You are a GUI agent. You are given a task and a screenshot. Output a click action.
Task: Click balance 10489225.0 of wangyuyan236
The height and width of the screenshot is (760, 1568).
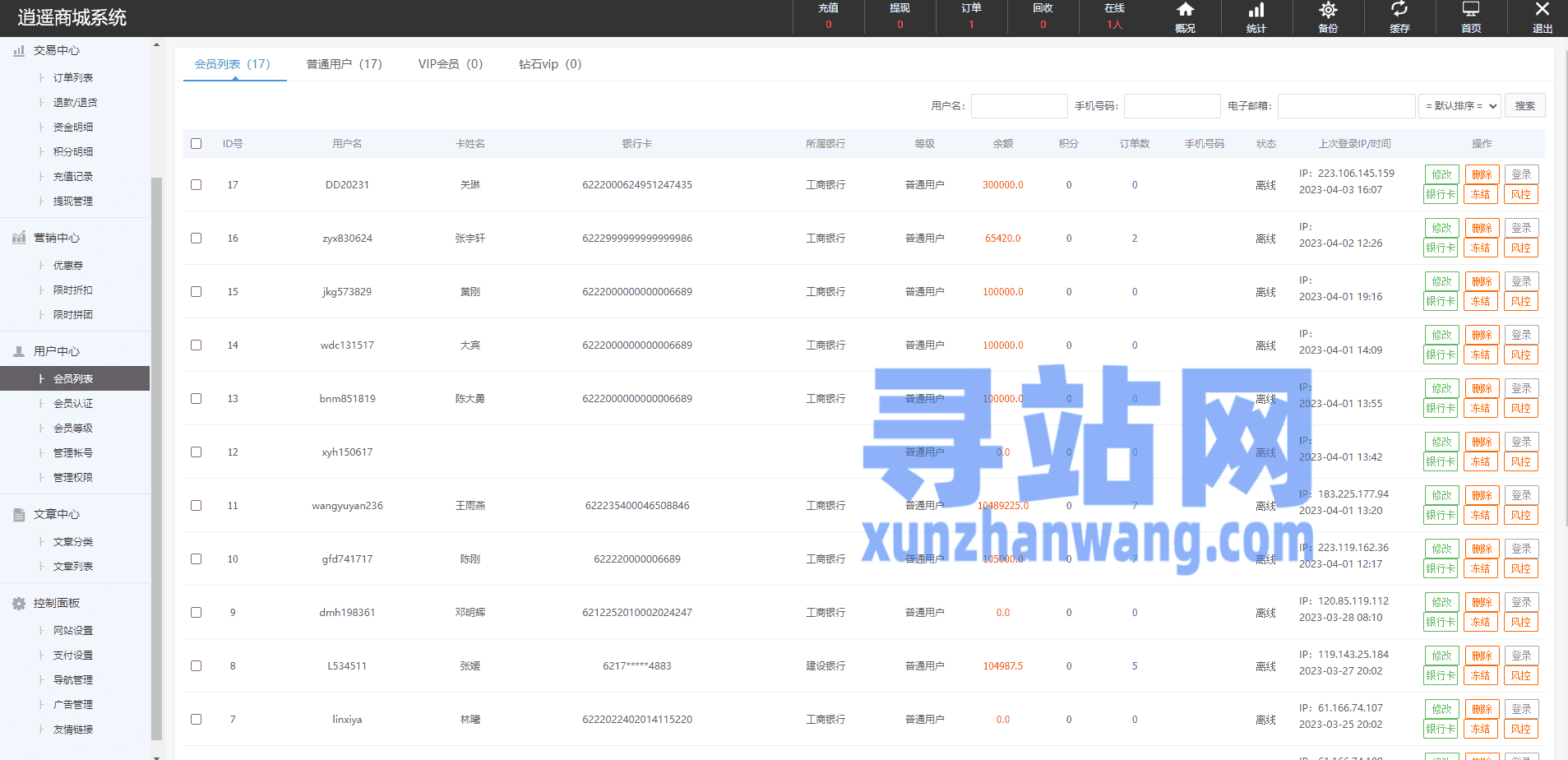pos(1003,506)
